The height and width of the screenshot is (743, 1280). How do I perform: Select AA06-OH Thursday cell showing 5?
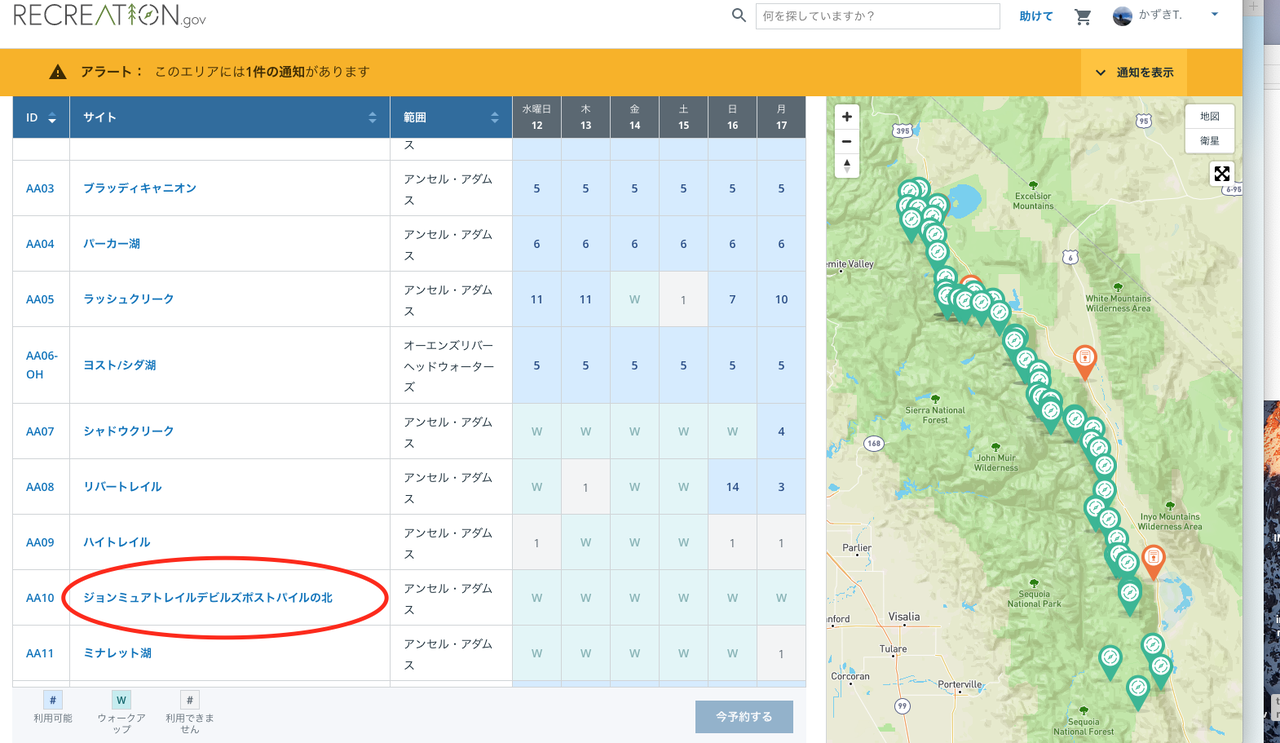click(586, 365)
